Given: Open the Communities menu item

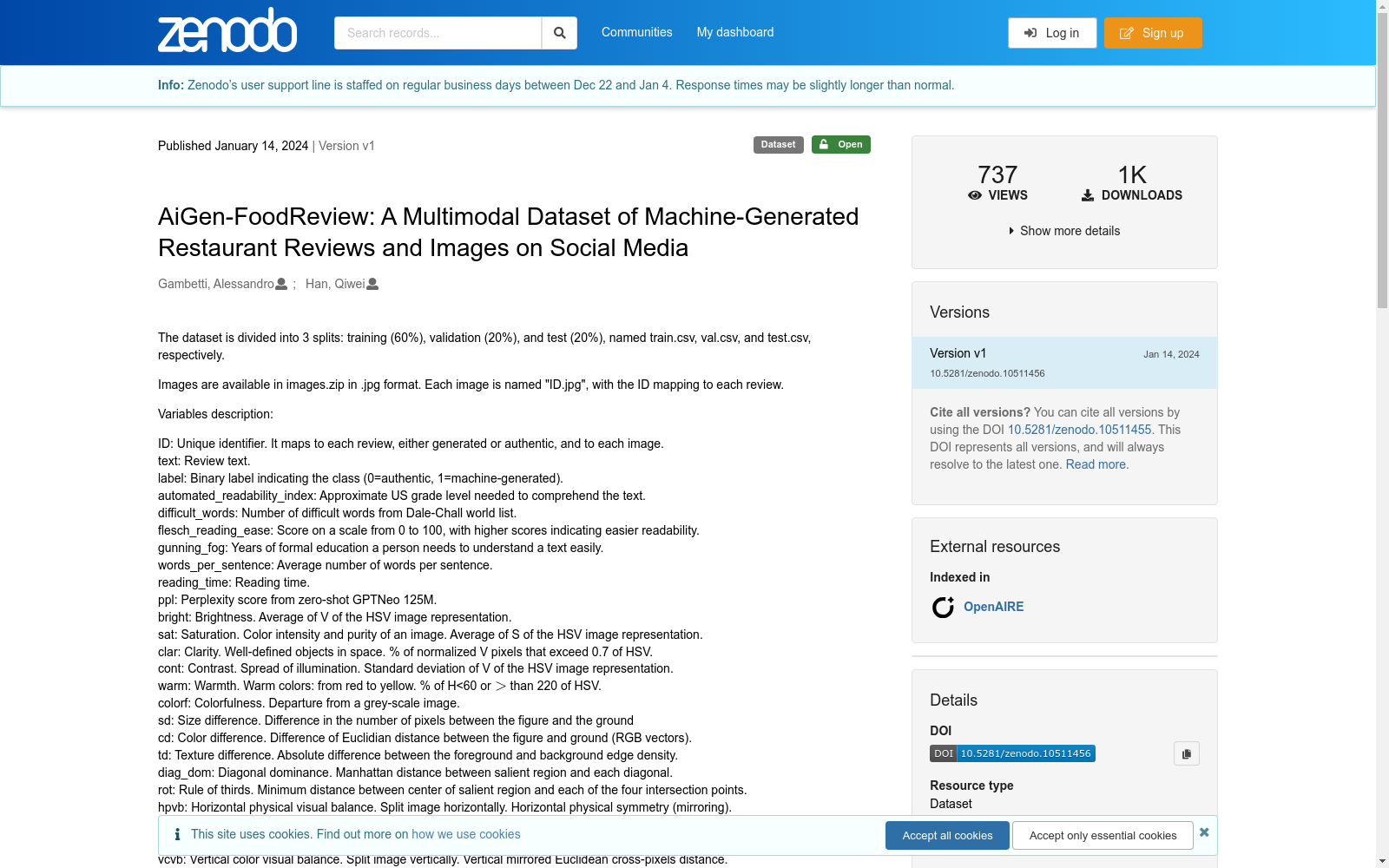Looking at the screenshot, I should pyautogui.click(x=637, y=32).
